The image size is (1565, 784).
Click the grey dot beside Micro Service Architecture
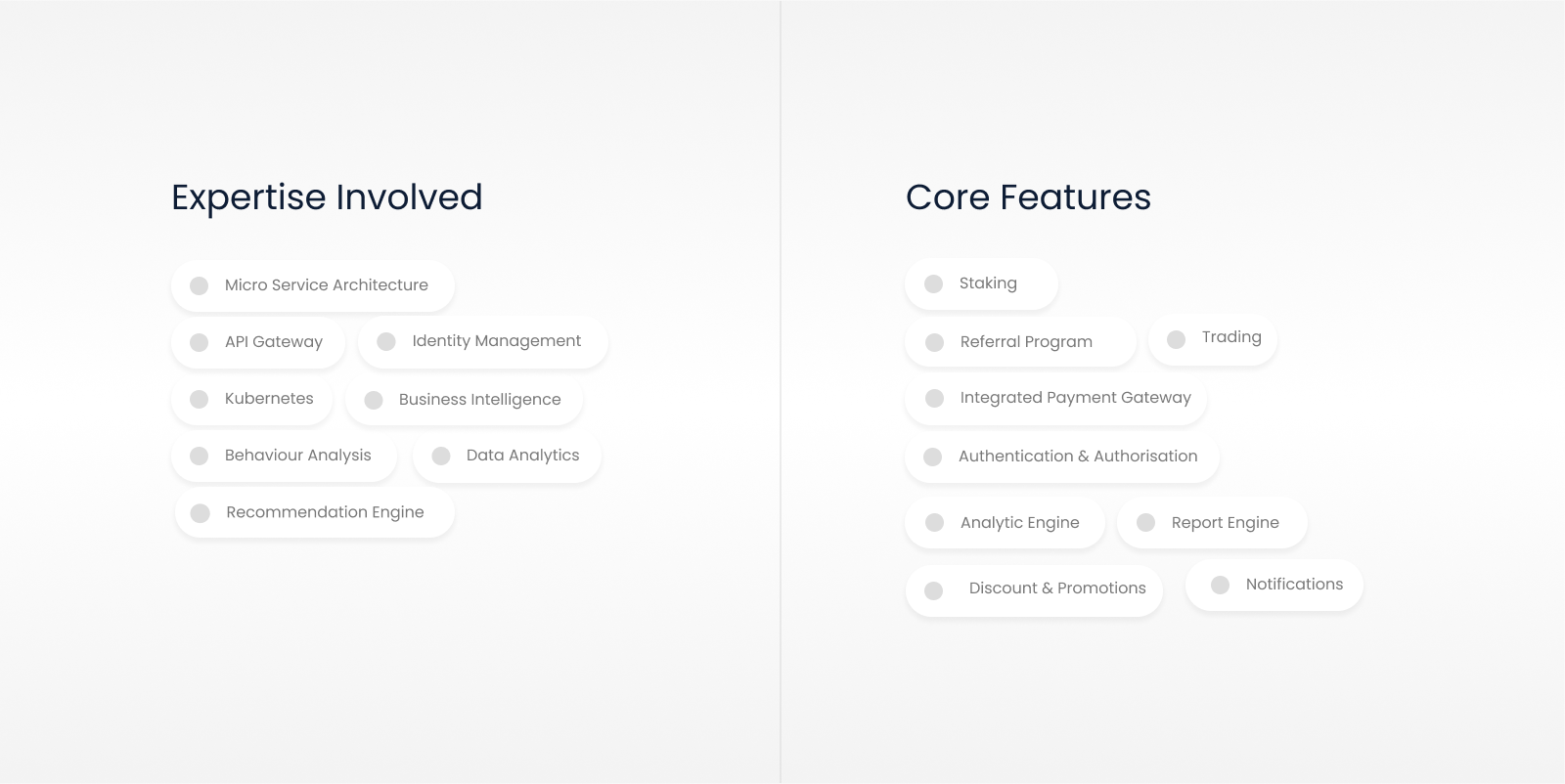click(199, 285)
